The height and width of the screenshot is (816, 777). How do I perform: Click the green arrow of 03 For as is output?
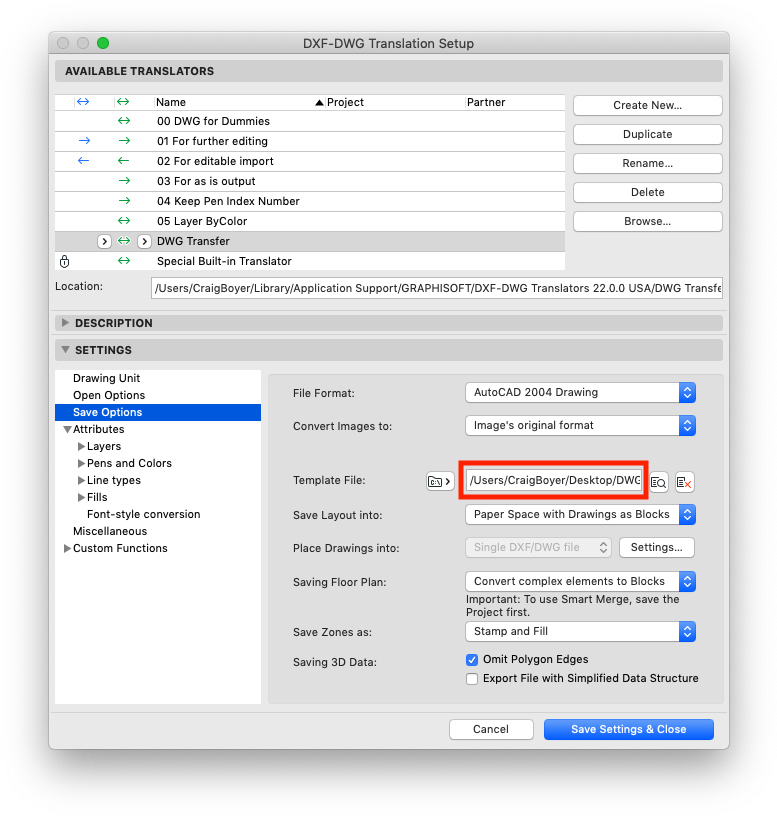point(124,181)
